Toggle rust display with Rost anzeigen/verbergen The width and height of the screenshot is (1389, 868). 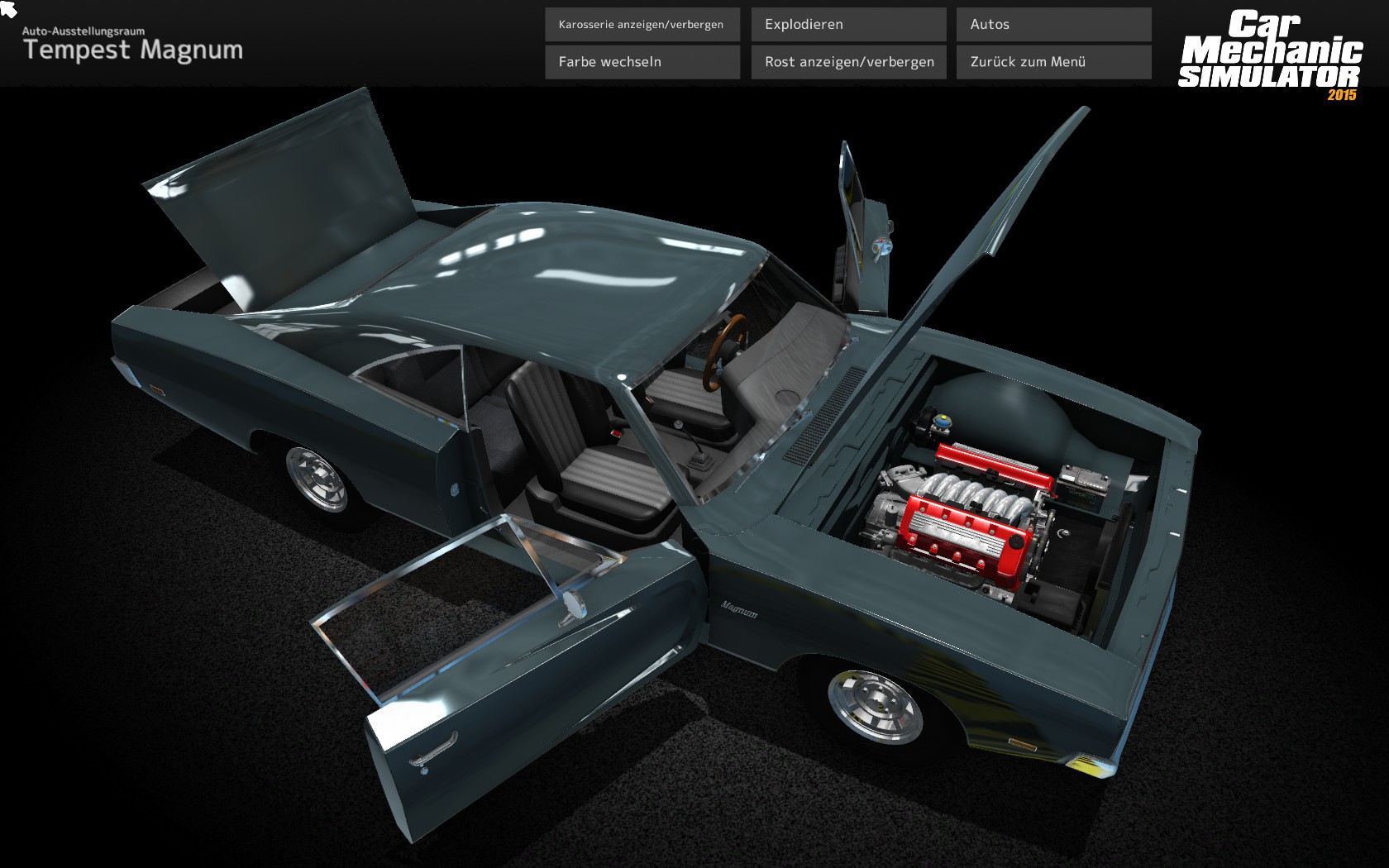tap(848, 62)
